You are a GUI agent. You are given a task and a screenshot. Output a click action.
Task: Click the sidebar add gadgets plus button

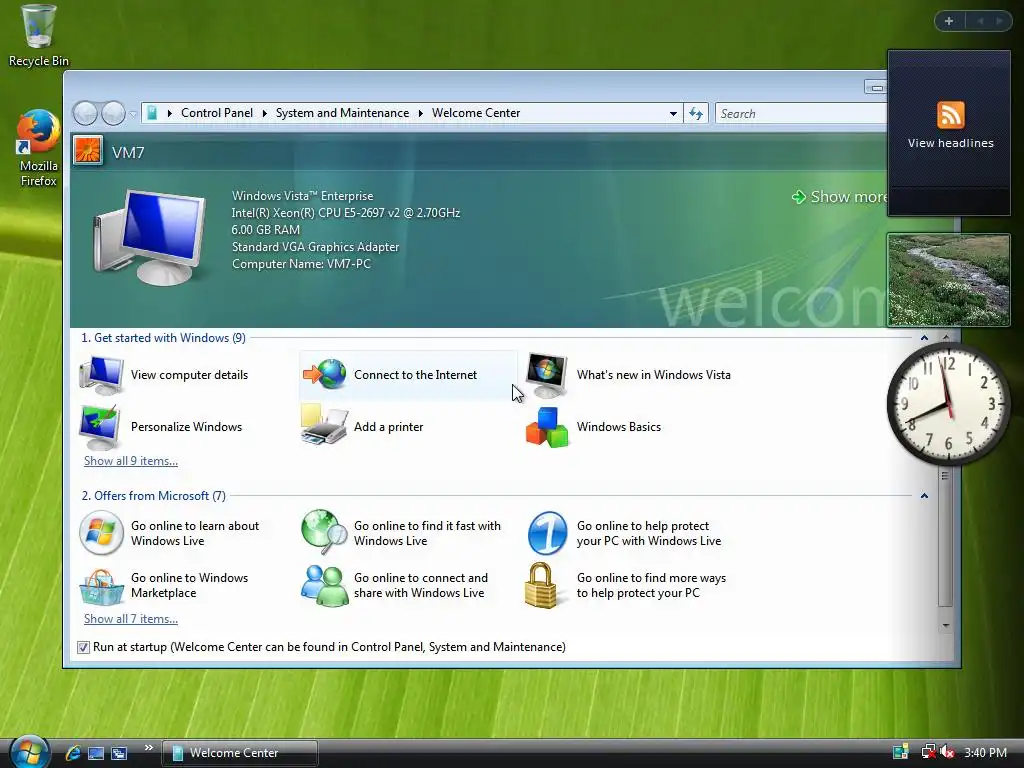click(949, 21)
